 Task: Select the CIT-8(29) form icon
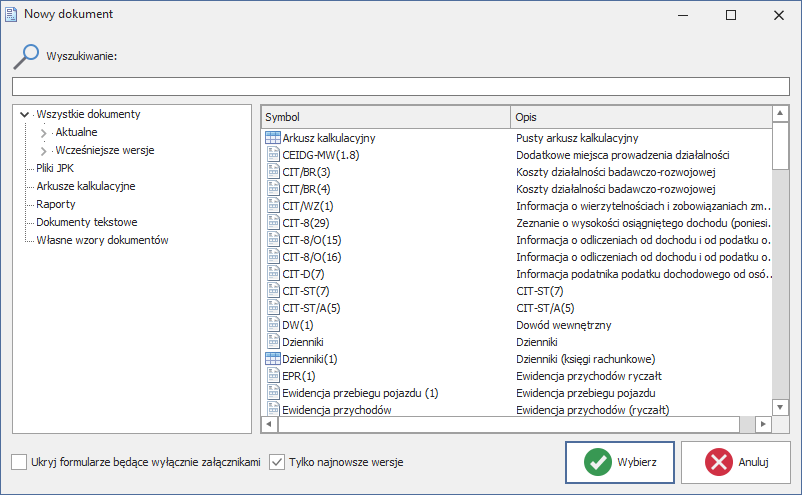point(273,223)
